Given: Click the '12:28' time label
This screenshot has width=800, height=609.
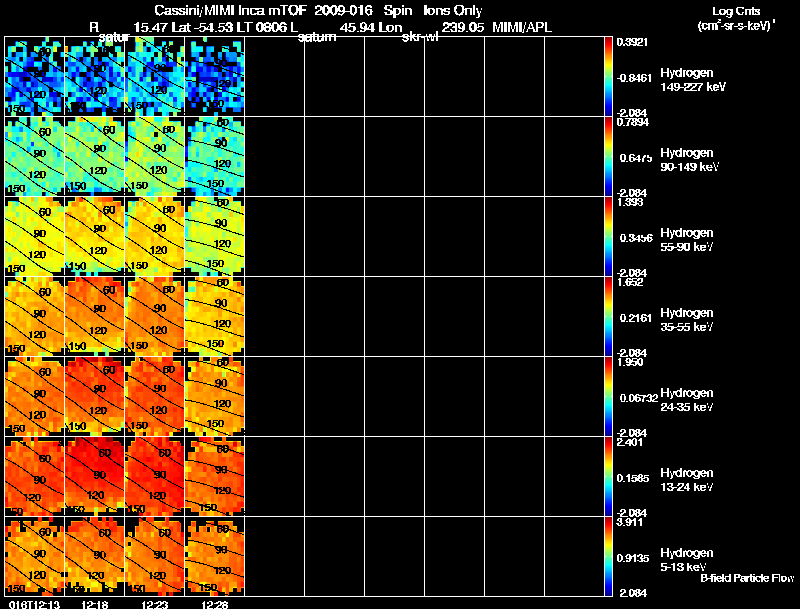Looking at the screenshot, I should [215, 604].
